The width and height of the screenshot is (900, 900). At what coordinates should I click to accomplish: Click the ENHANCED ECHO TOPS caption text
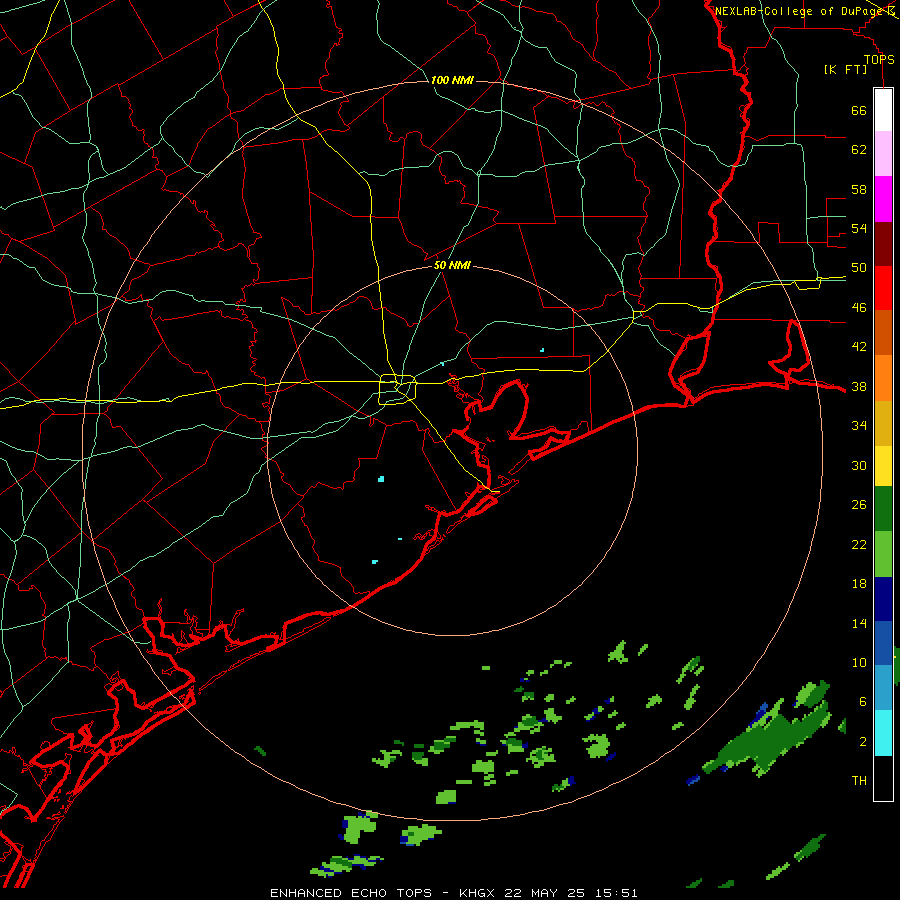click(351, 893)
